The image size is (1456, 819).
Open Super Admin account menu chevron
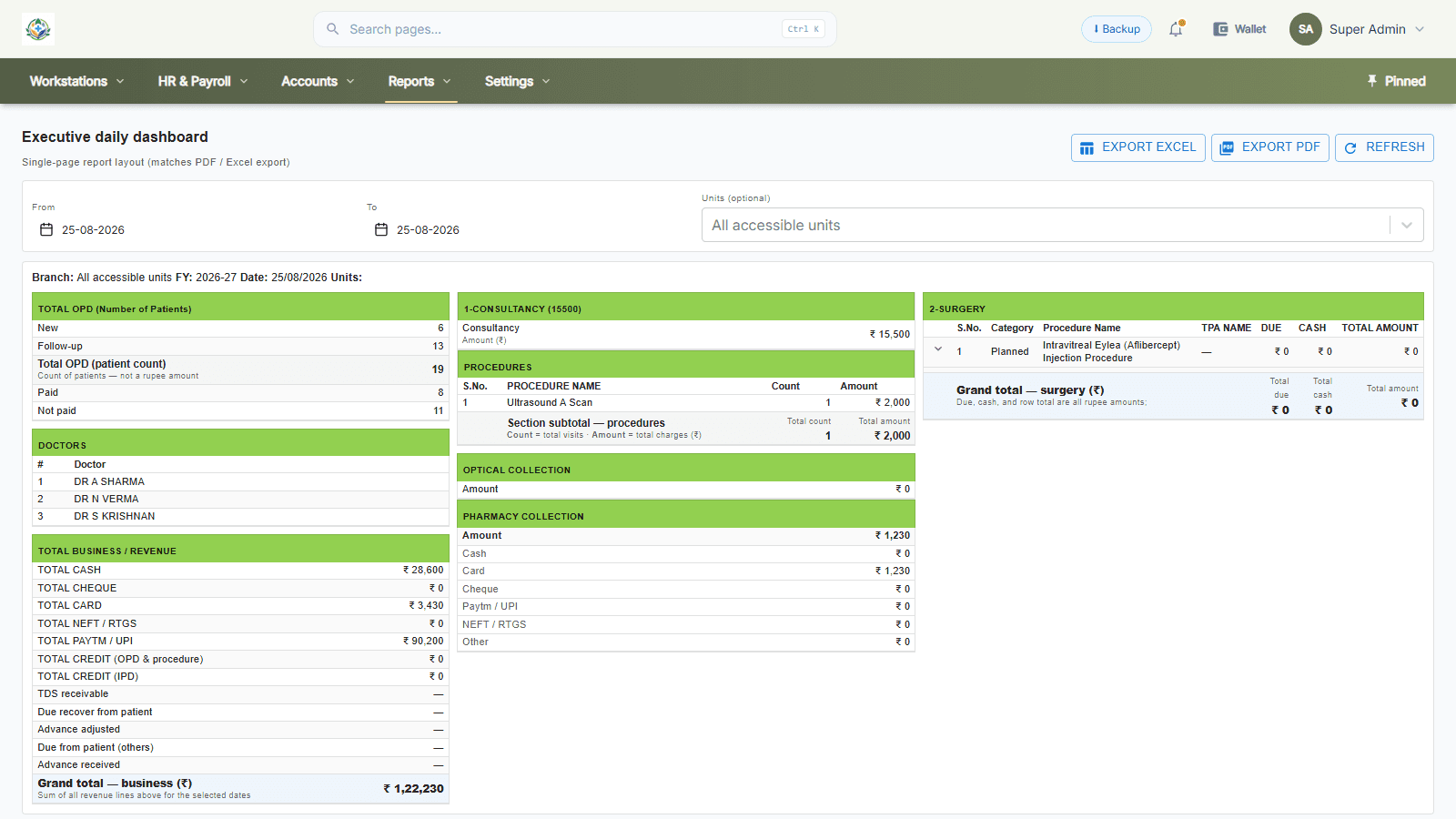point(1420,29)
